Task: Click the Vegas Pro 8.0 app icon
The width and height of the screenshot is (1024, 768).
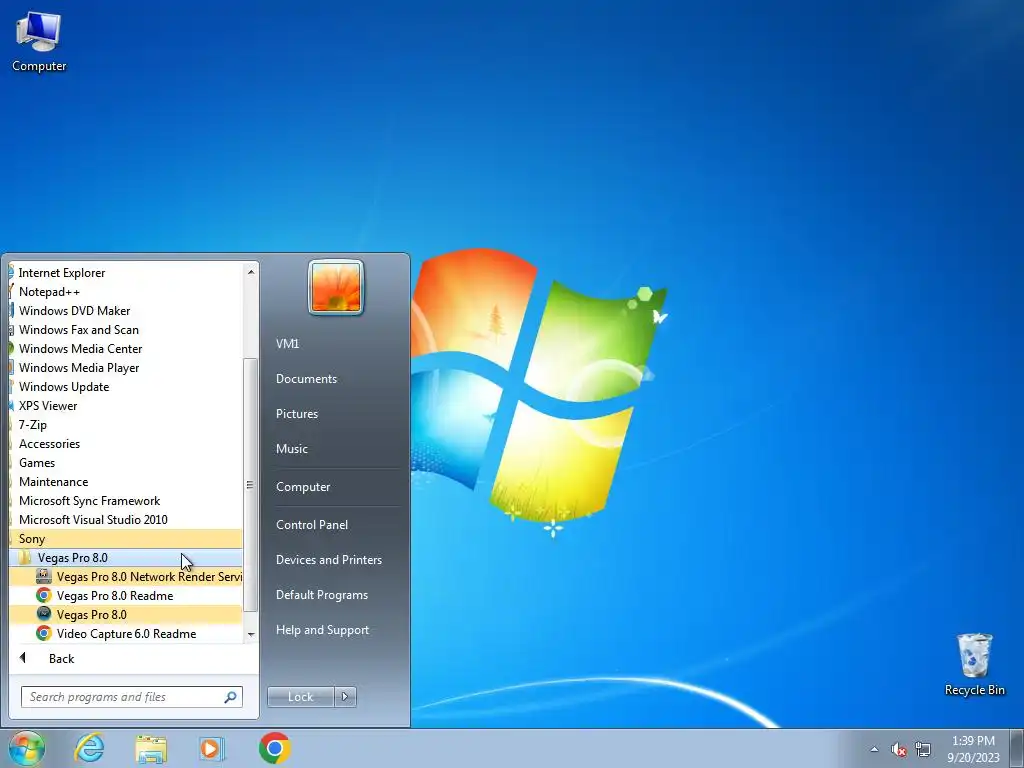Action: pos(44,615)
